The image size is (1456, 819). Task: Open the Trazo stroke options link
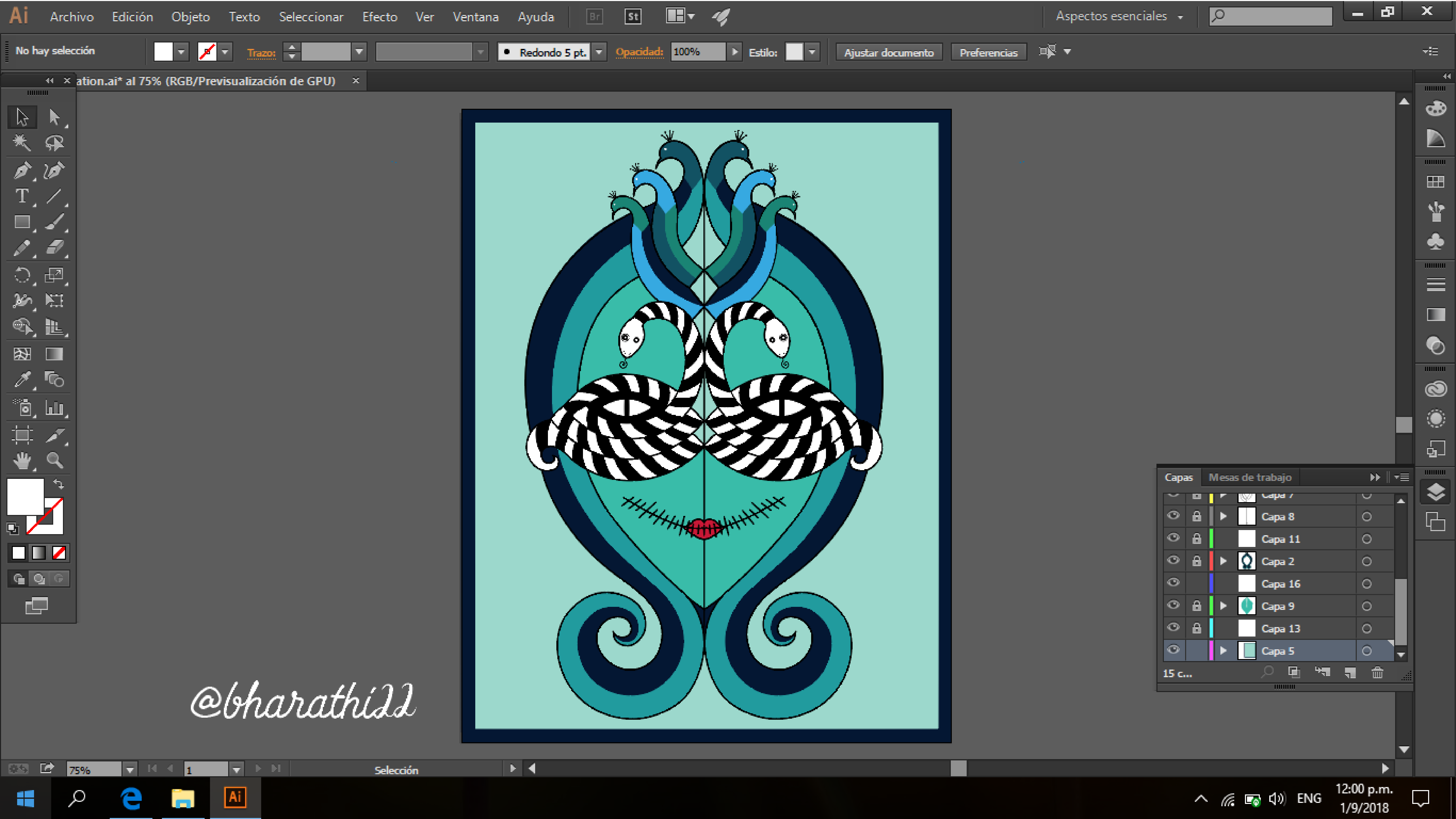pos(261,53)
